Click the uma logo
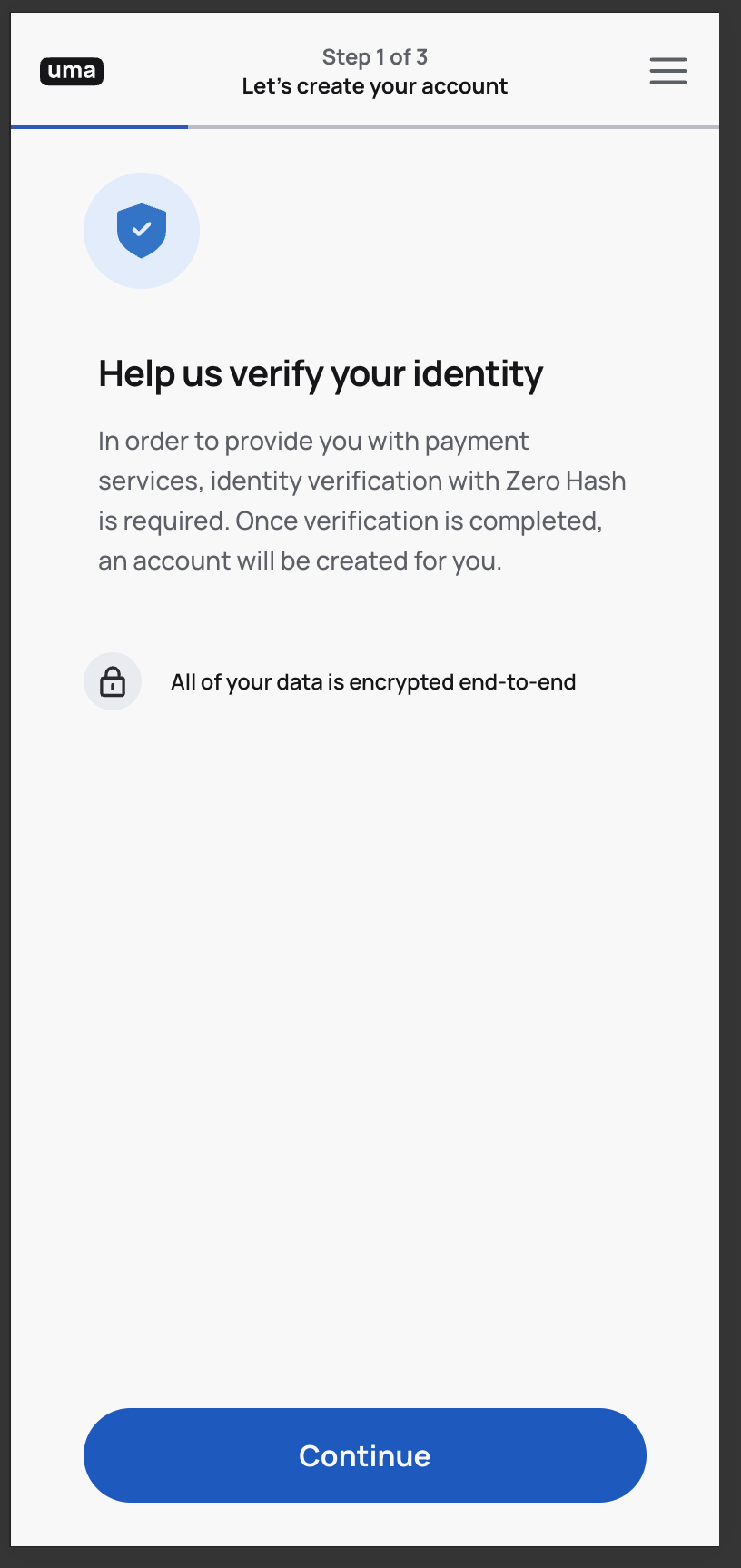Image resolution: width=741 pixels, height=1568 pixels. (x=72, y=71)
